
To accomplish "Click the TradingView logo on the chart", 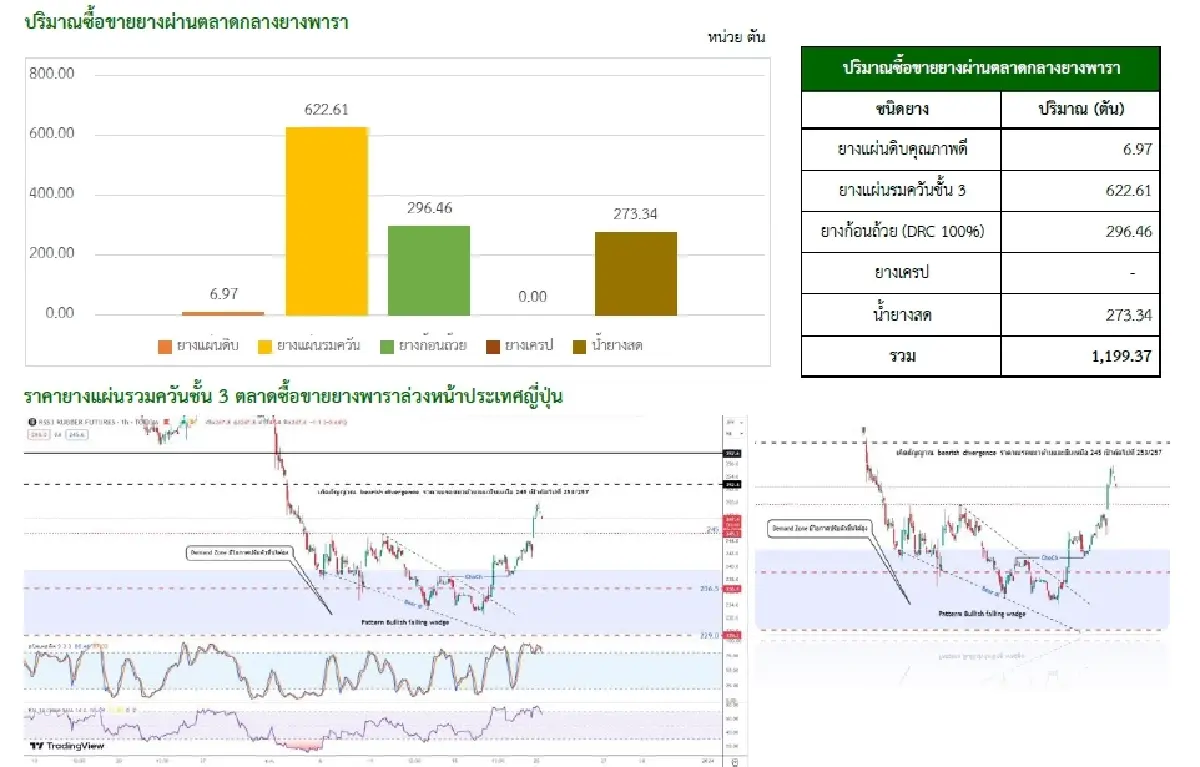I will [66, 746].
